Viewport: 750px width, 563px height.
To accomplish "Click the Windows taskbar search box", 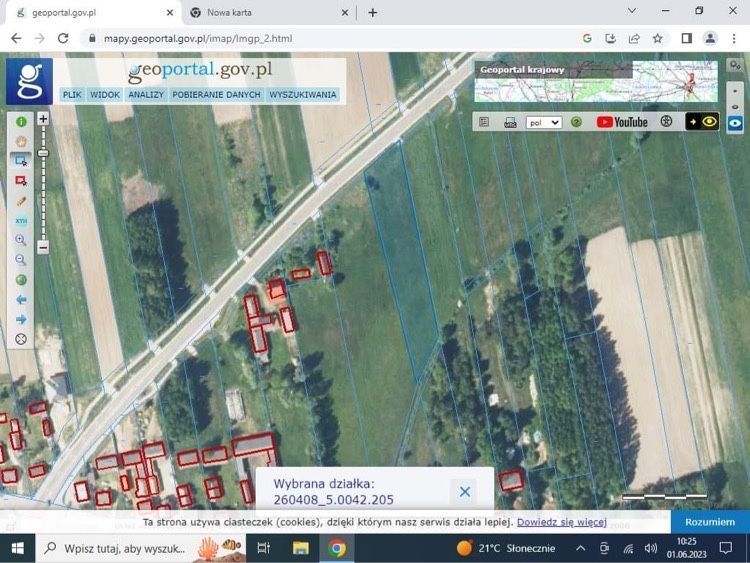I will (140, 548).
